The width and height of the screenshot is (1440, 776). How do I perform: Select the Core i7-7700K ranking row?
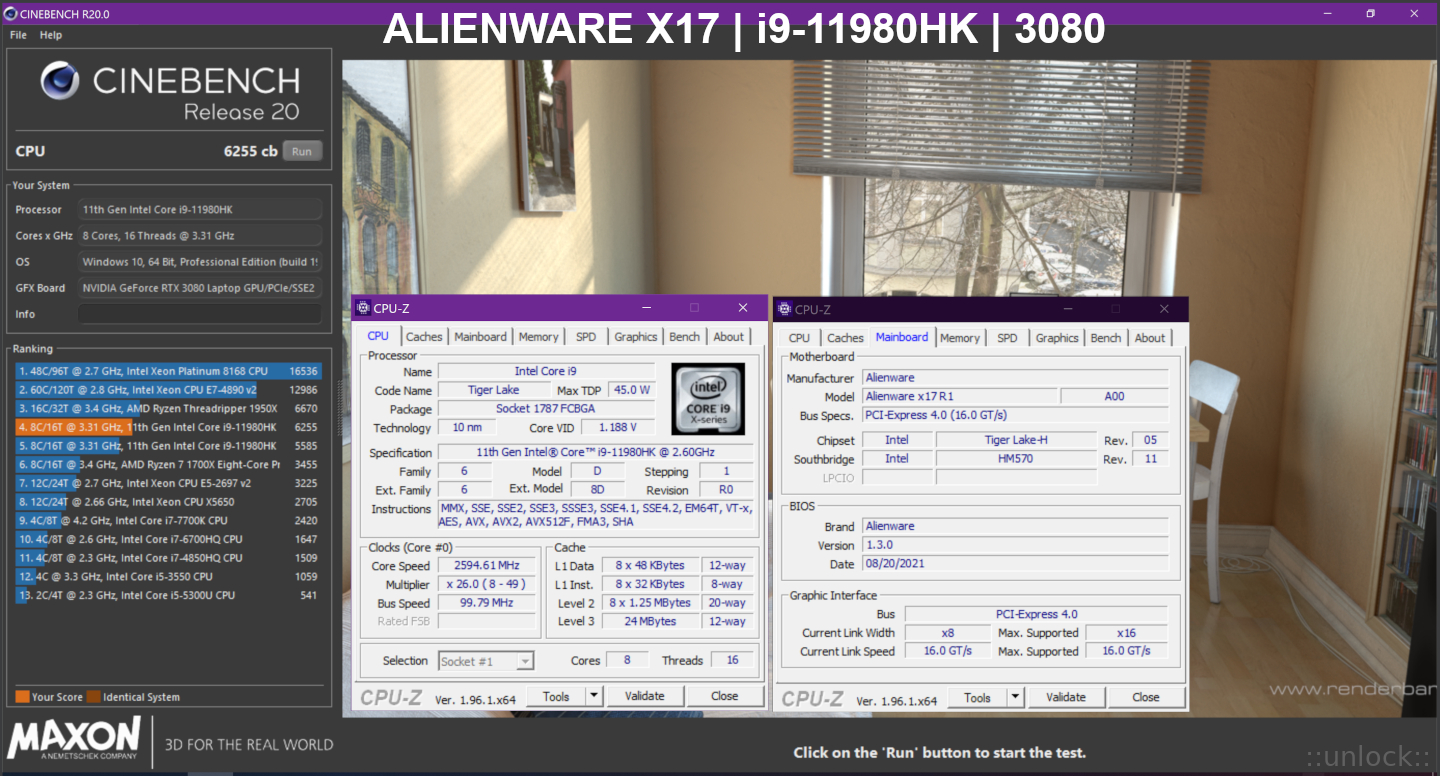pyautogui.click(x=168, y=520)
